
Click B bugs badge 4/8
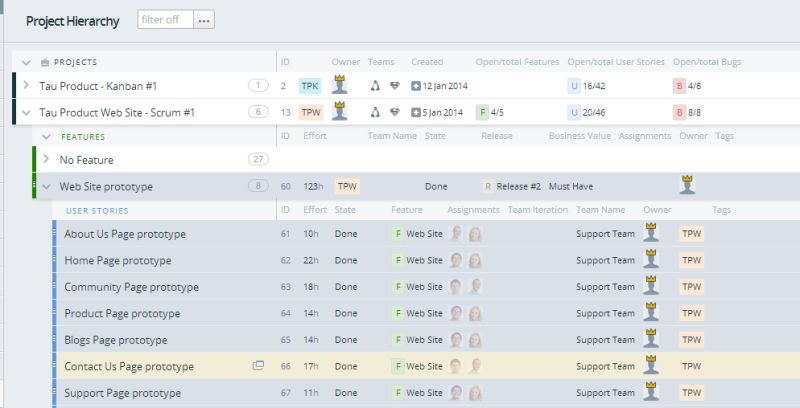point(679,86)
